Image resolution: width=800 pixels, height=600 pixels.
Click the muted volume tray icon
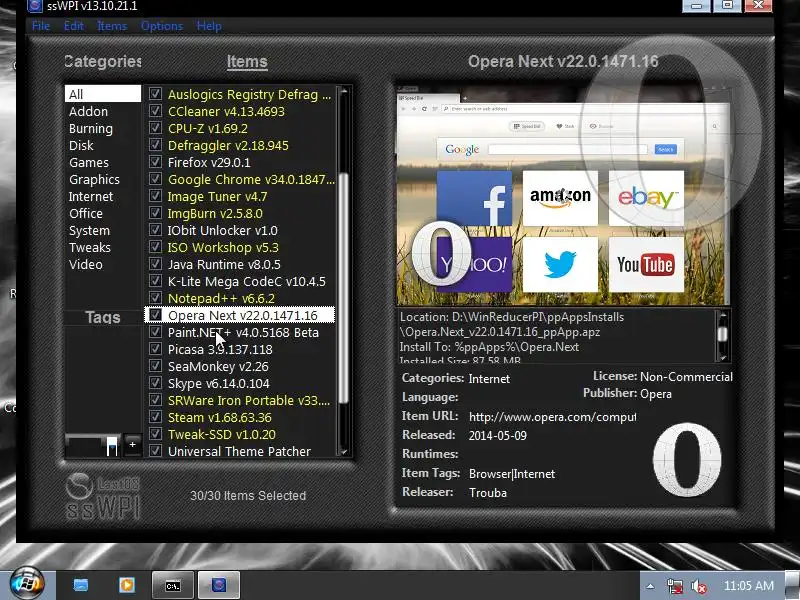(x=698, y=586)
